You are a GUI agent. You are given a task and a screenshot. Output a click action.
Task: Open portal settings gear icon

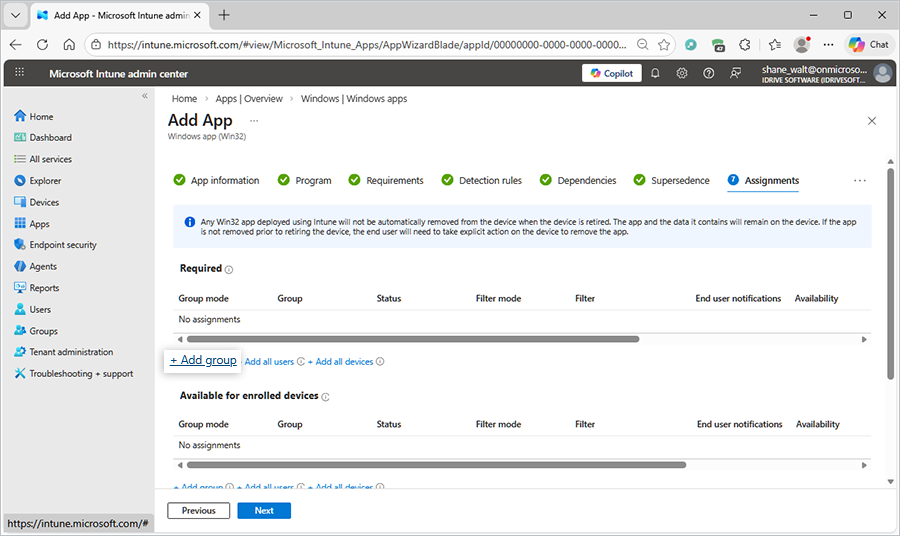(x=682, y=73)
